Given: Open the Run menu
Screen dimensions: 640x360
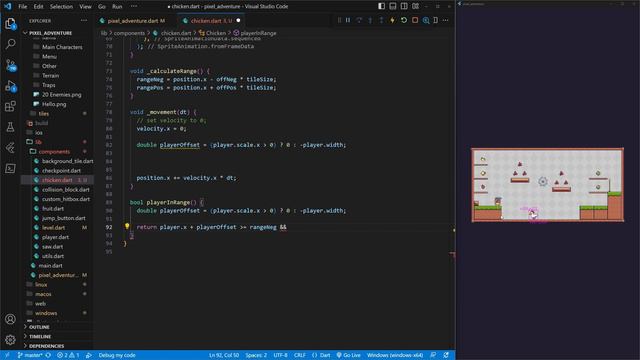Looking at the screenshot, I should point(117,7).
